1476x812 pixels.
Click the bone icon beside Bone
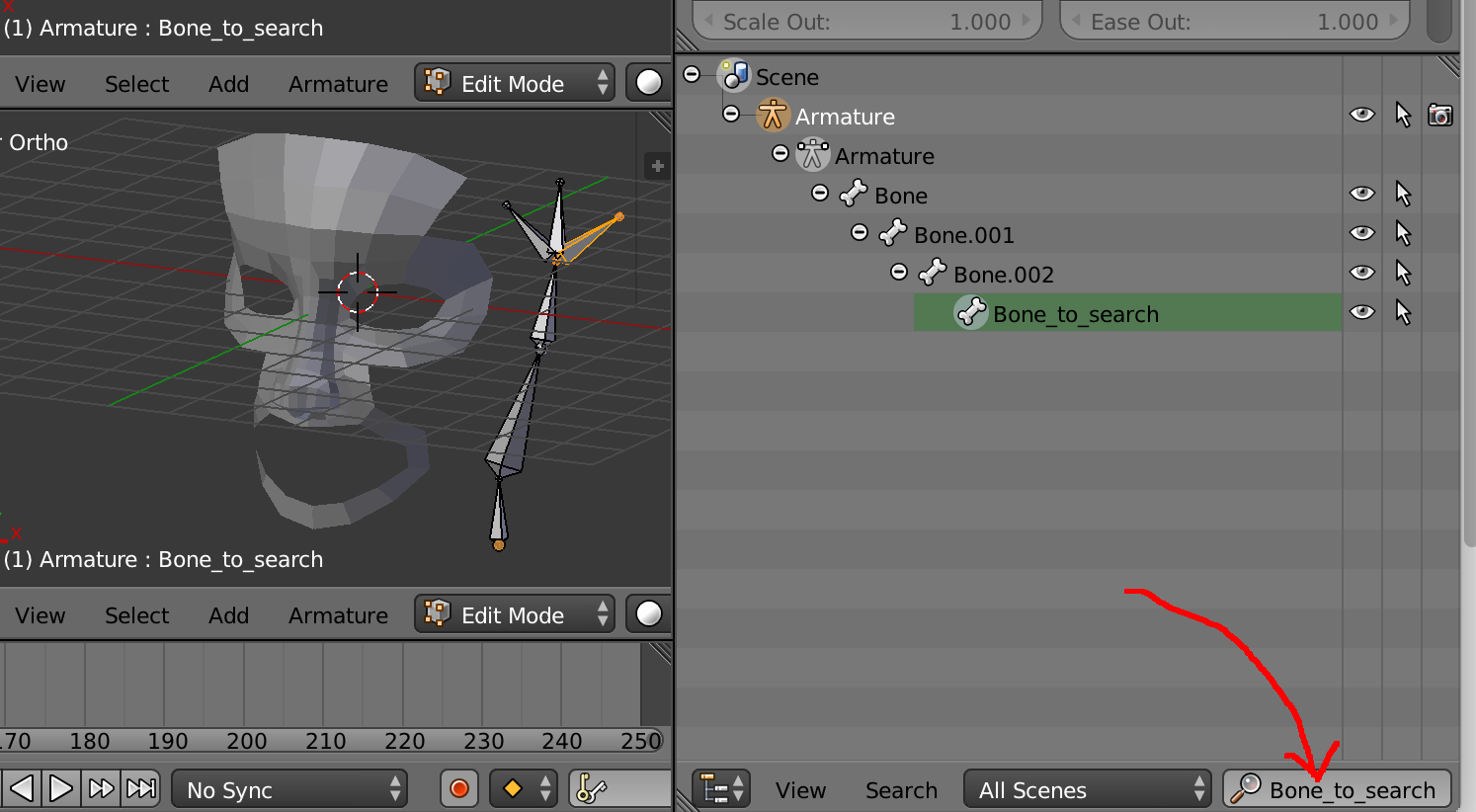point(853,195)
